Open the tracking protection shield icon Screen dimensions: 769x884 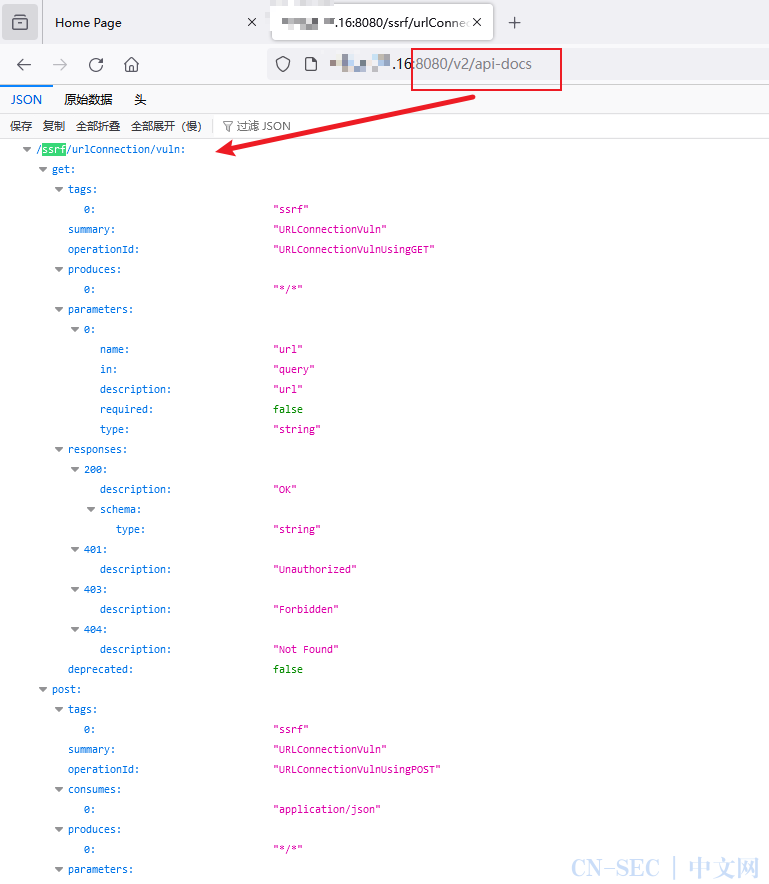click(x=283, y=64)
